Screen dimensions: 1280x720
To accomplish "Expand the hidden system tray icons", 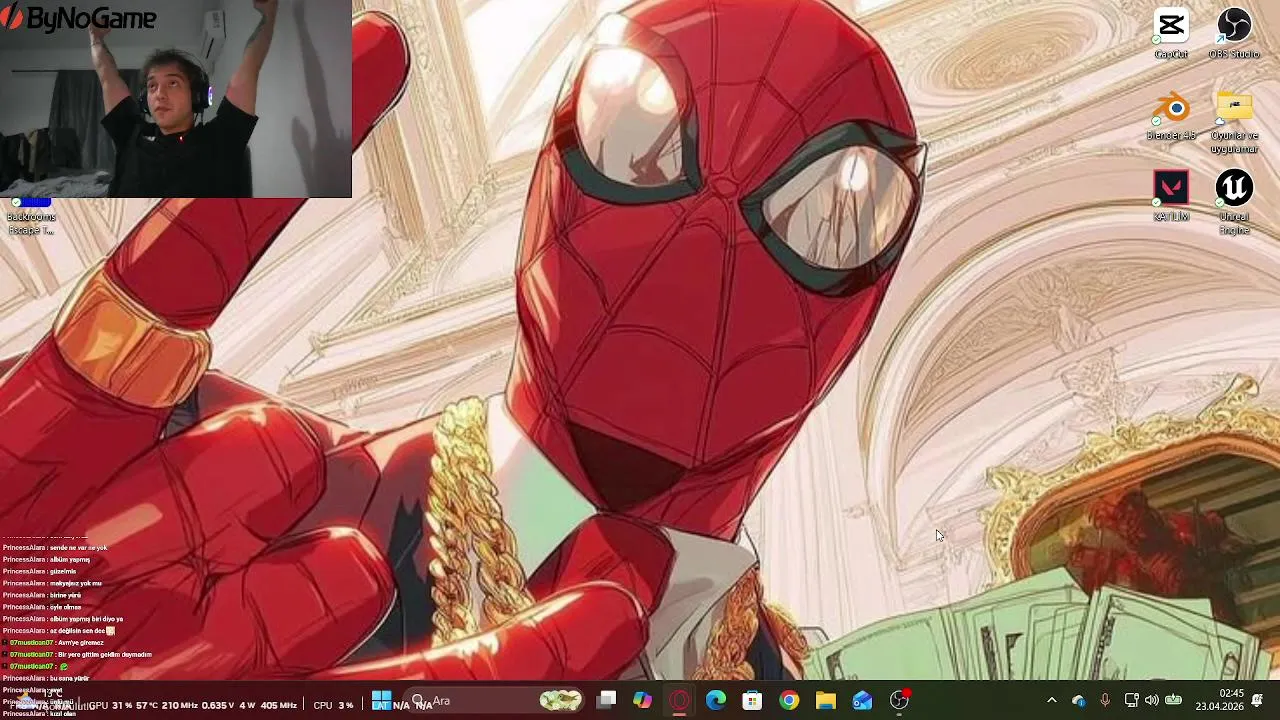I will click(1051, 701).
